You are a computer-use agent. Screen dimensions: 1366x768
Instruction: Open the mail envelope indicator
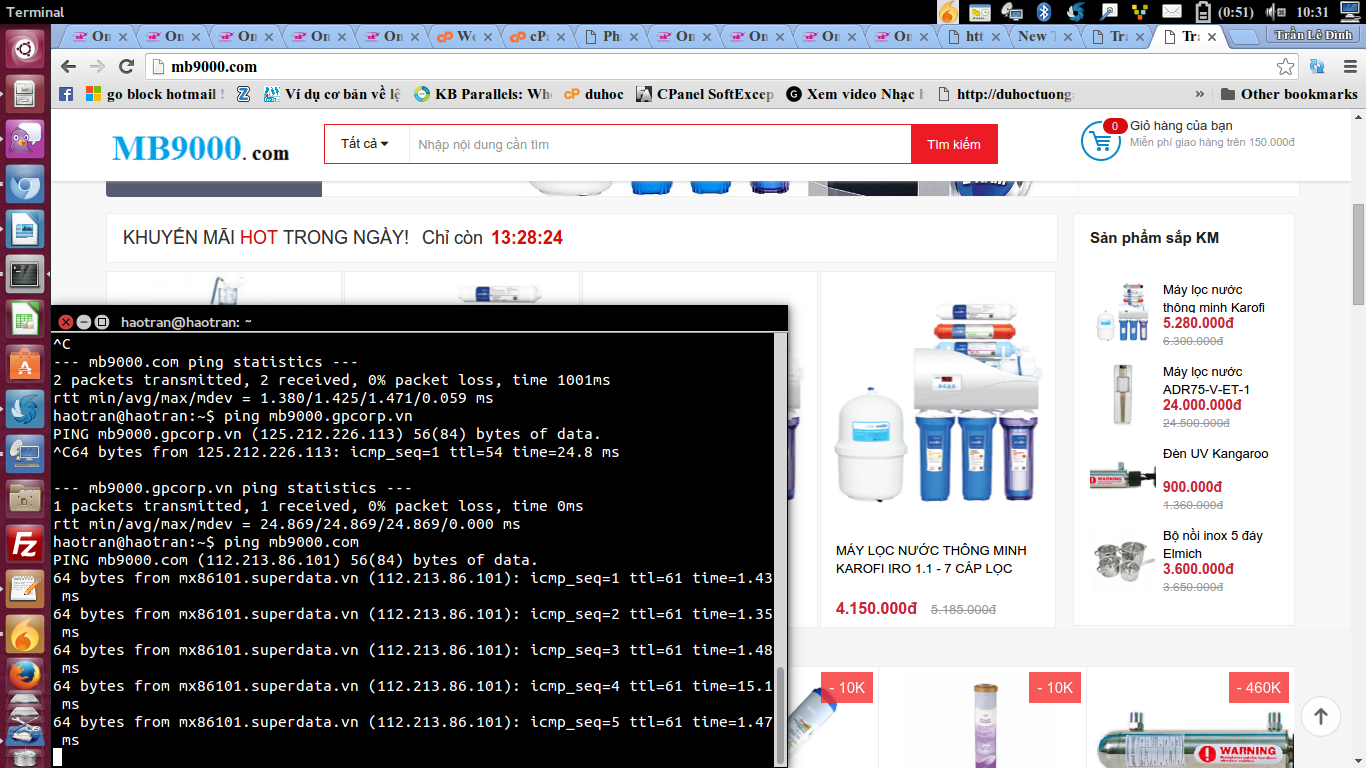tap(1171, 12)
